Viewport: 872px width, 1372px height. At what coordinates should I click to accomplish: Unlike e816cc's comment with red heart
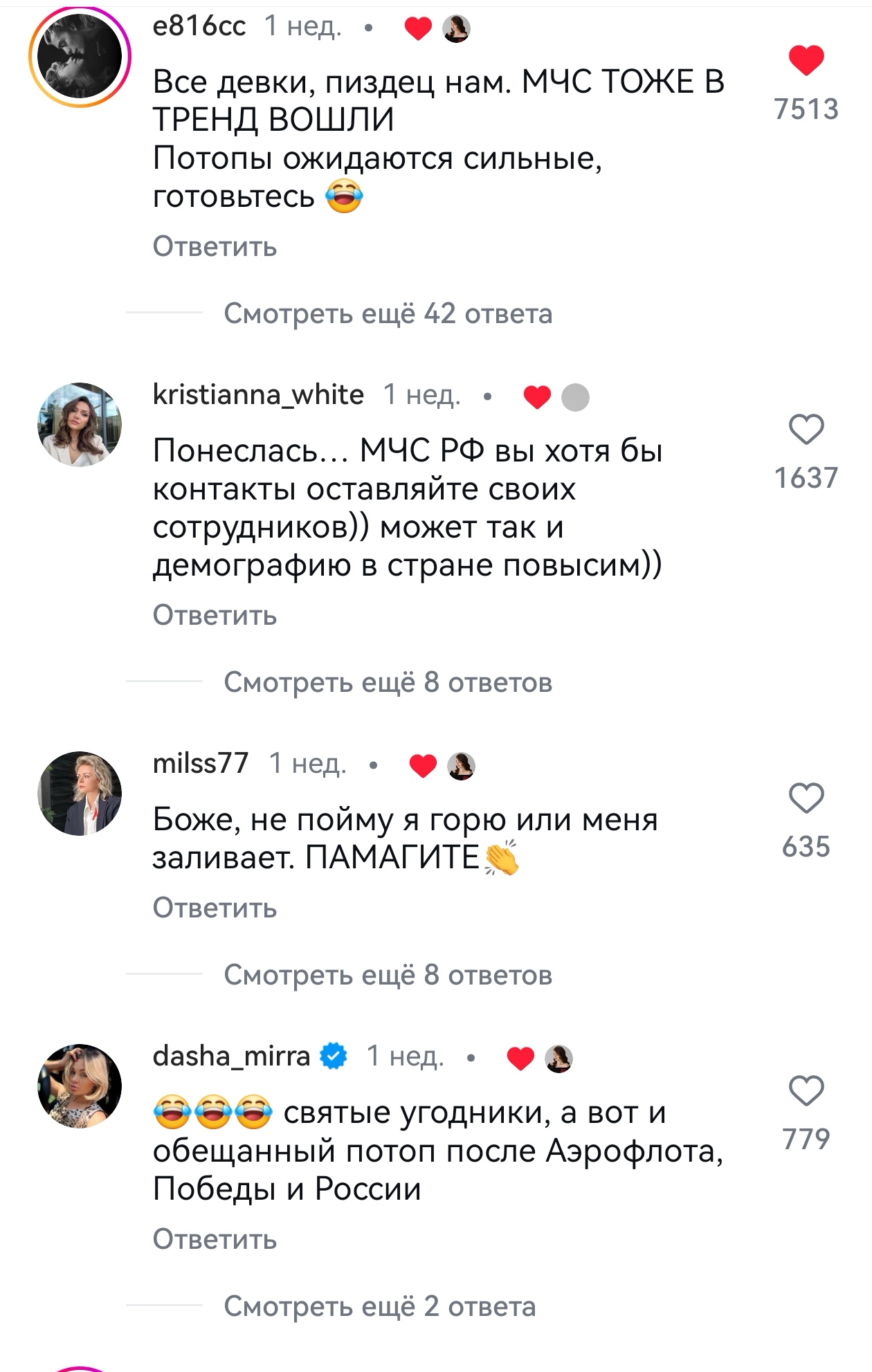806,60
